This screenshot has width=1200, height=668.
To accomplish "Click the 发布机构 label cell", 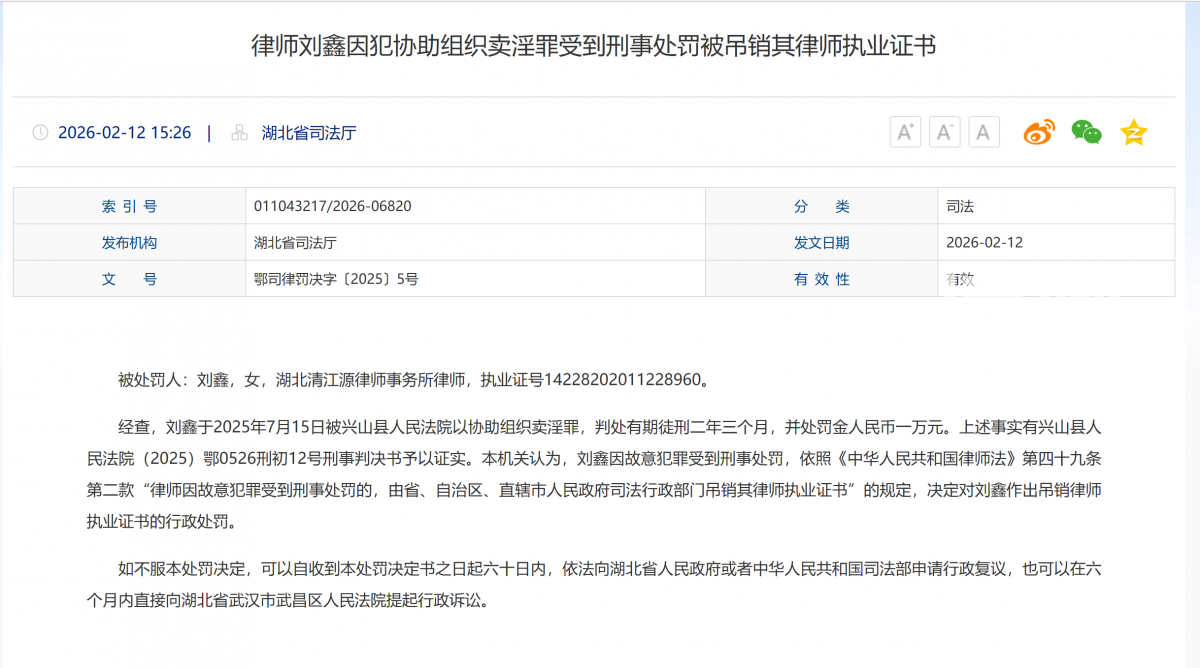I will [x=129, y=243].
